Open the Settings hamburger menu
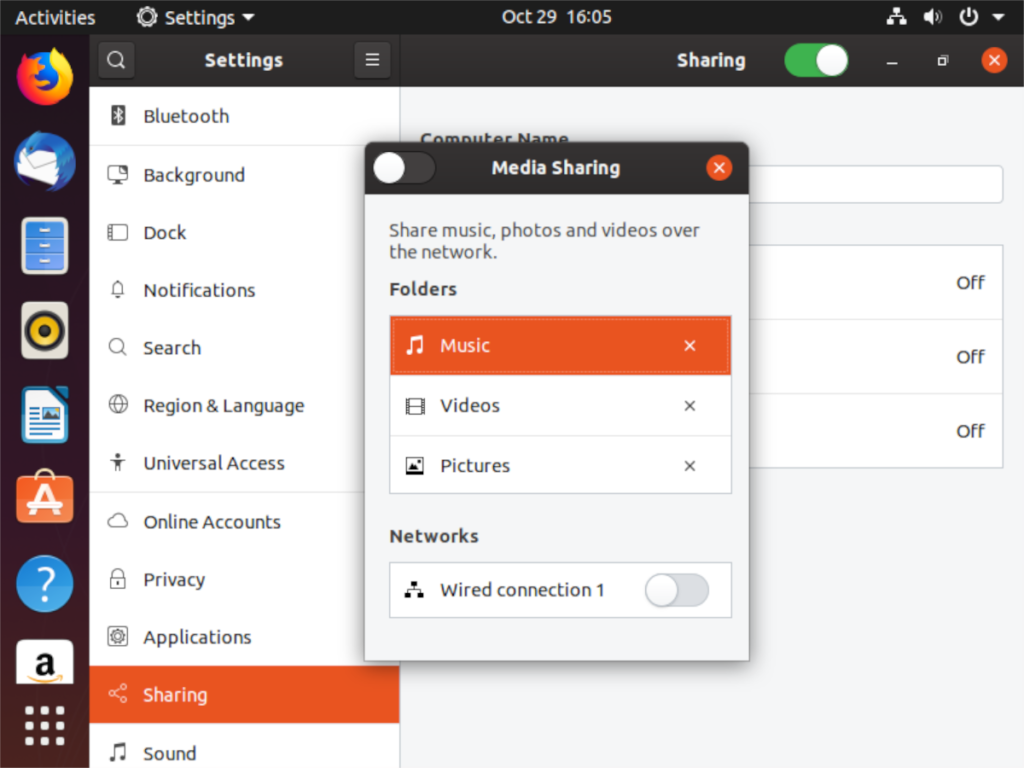The image size is (1024, 768). [372, 60]
